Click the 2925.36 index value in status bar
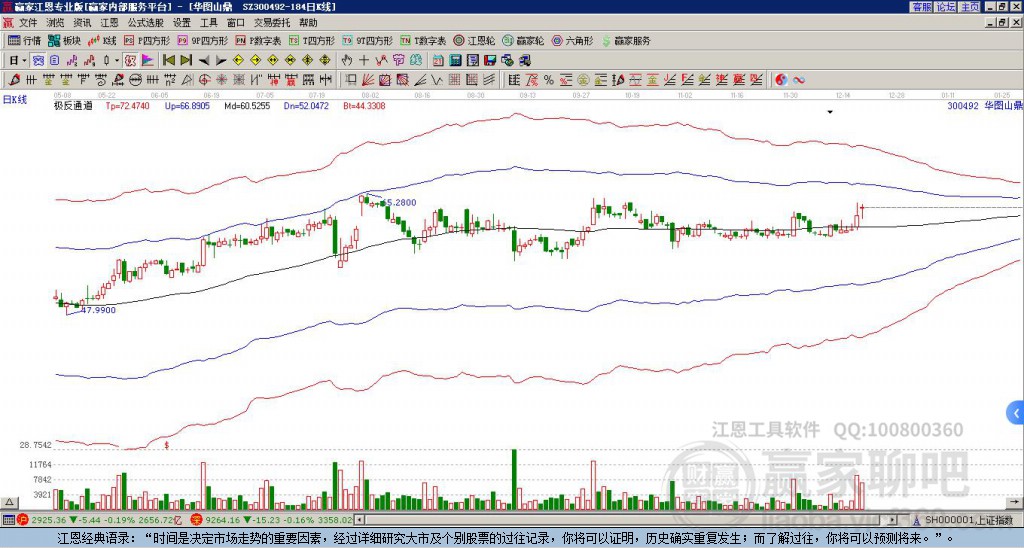The width and height of the screenshot is (1024, 548). pyautogui.click(x=48, y=520)
